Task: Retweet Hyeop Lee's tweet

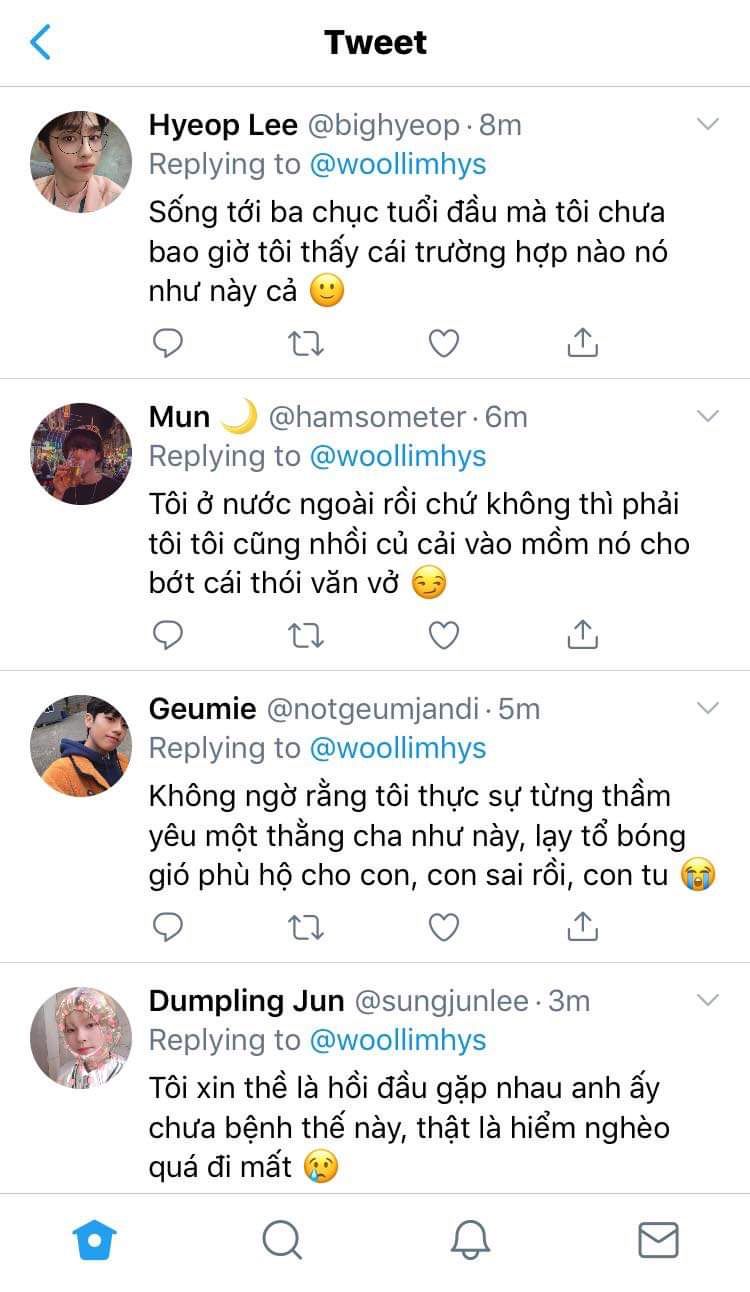Action: [305, 343]
